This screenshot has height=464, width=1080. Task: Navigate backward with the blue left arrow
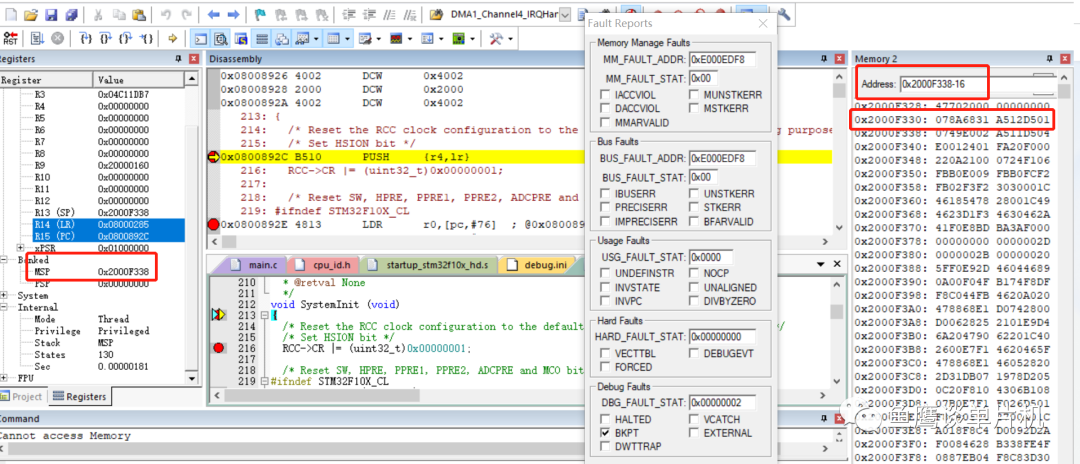coord(214,14)
